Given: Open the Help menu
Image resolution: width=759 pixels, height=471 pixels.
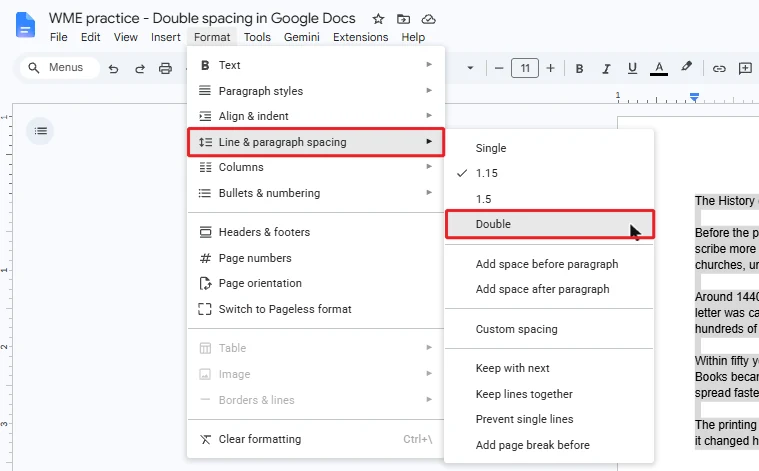Looking at the screenshot, I should [x=413, y=37].
